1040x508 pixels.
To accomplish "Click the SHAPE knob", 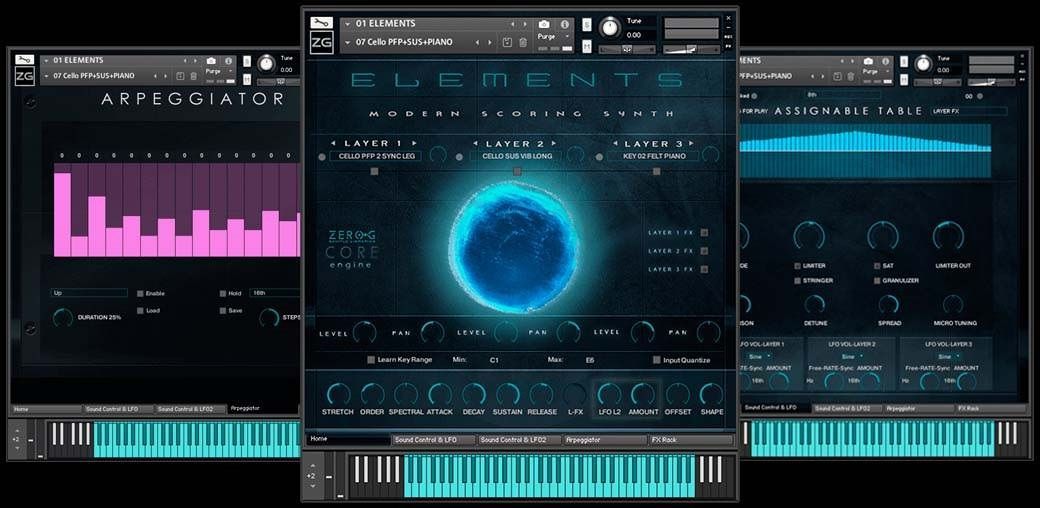I will (711, 394).
